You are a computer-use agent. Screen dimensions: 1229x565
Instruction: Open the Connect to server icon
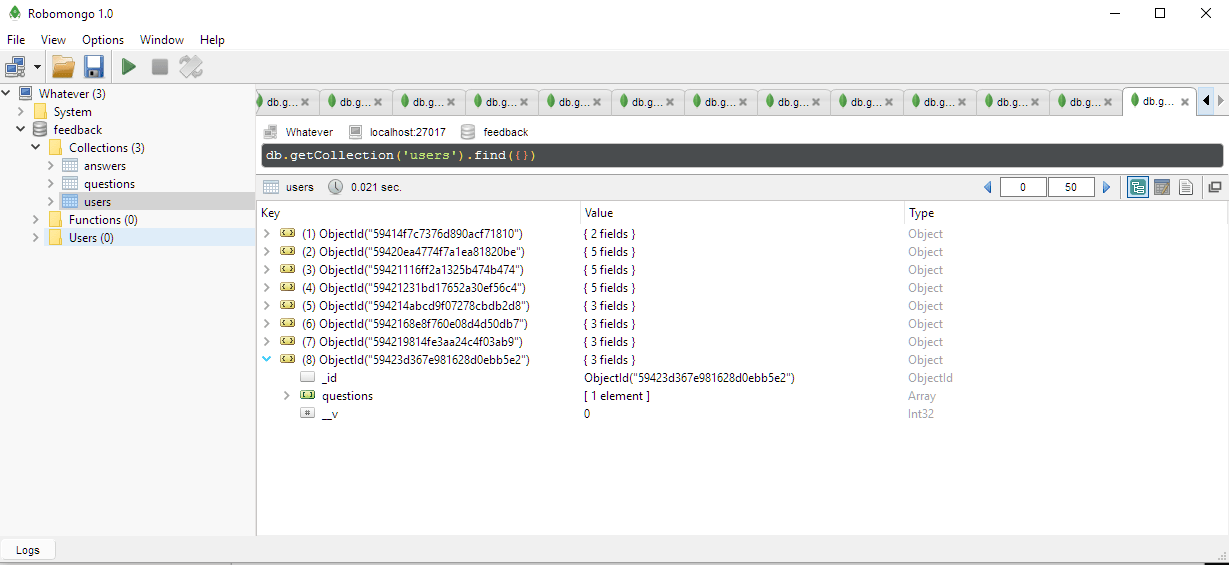tap(15, 67)
